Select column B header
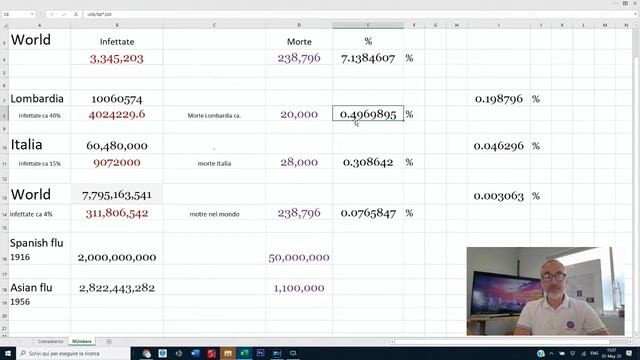This screenshot has width=640, height=360. (117, 25)
